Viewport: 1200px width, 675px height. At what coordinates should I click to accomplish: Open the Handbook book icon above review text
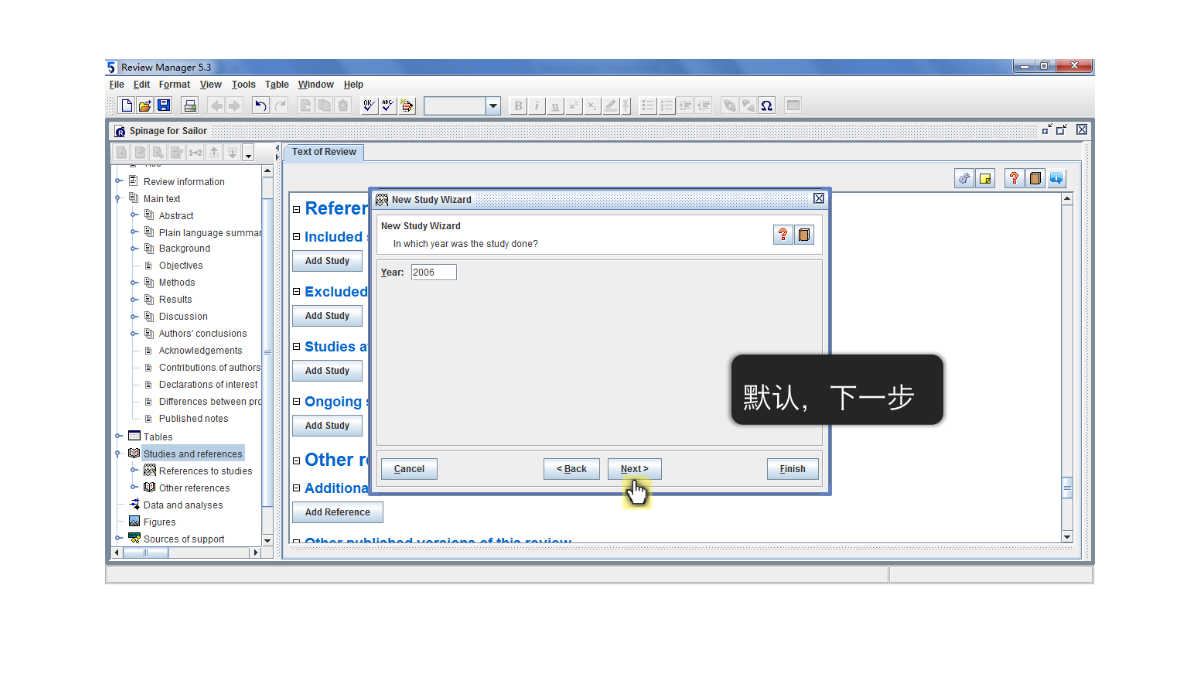coord(1035,178)
